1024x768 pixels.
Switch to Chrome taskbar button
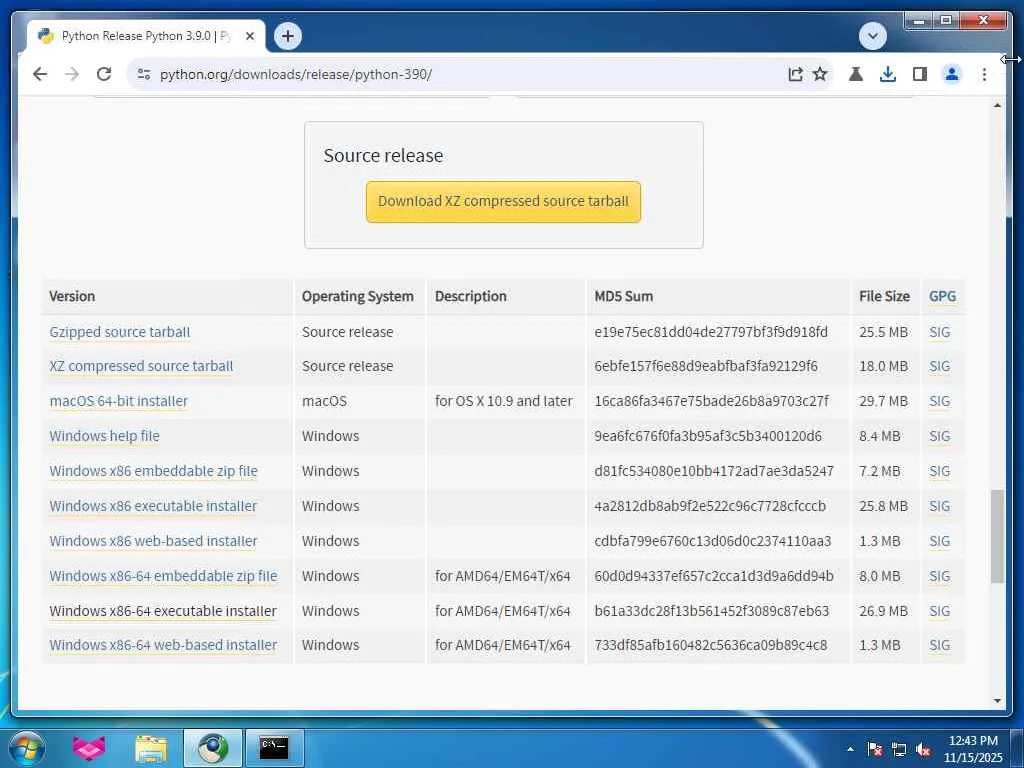click(x=213, y=748)
